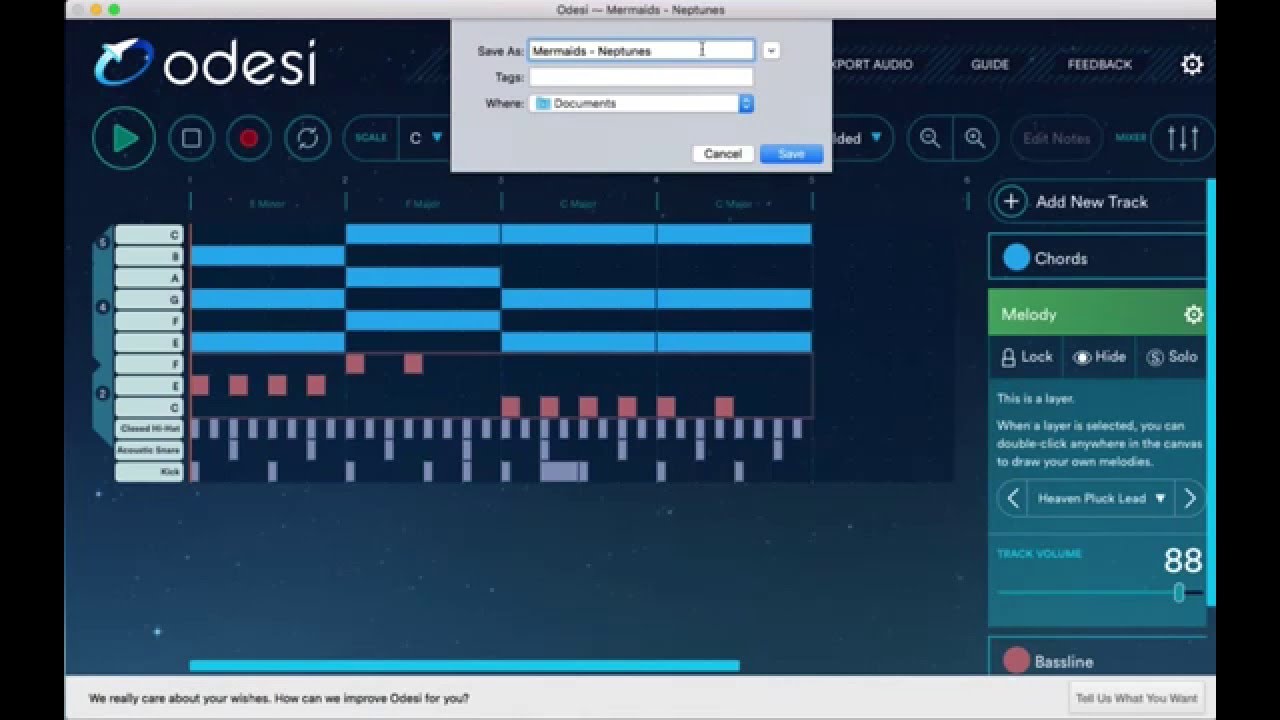Click the Tags input field

point(641,77)
